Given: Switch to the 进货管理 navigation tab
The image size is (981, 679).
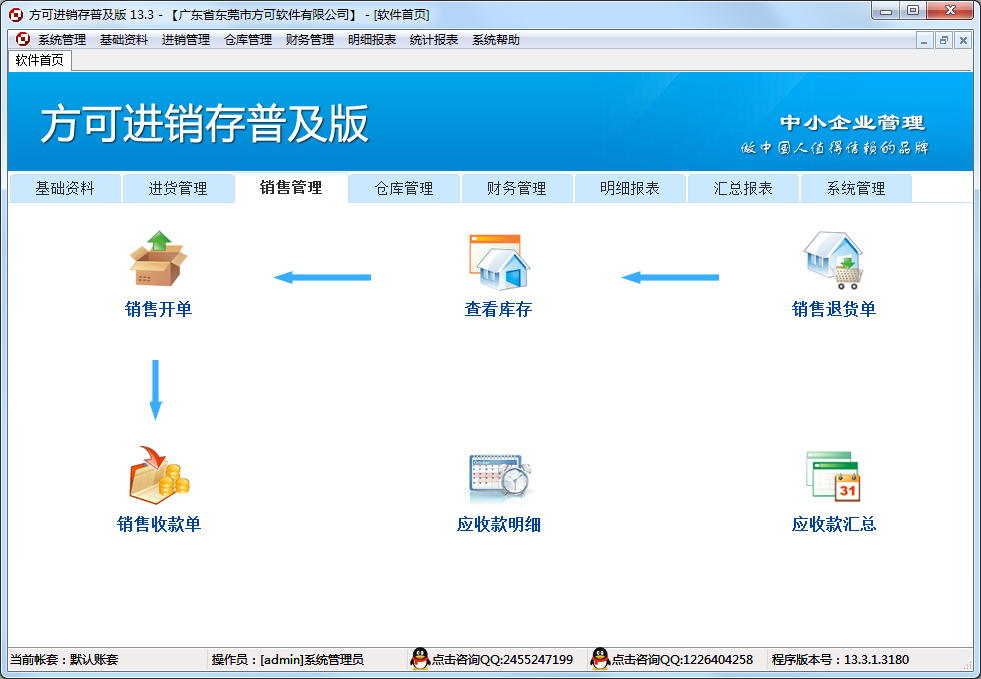Looking at the screenshot, I should click(x=178, y=188).
